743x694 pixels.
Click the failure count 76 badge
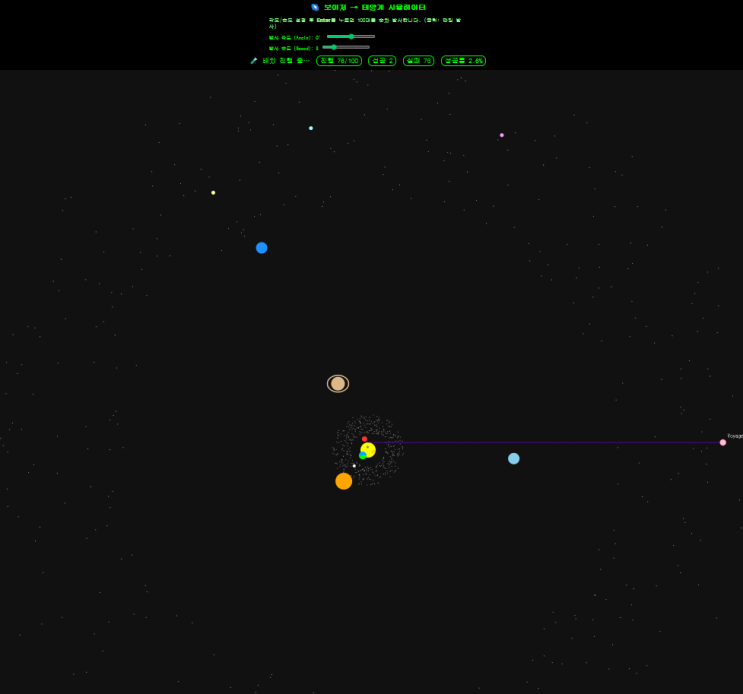tap(418, 61)
